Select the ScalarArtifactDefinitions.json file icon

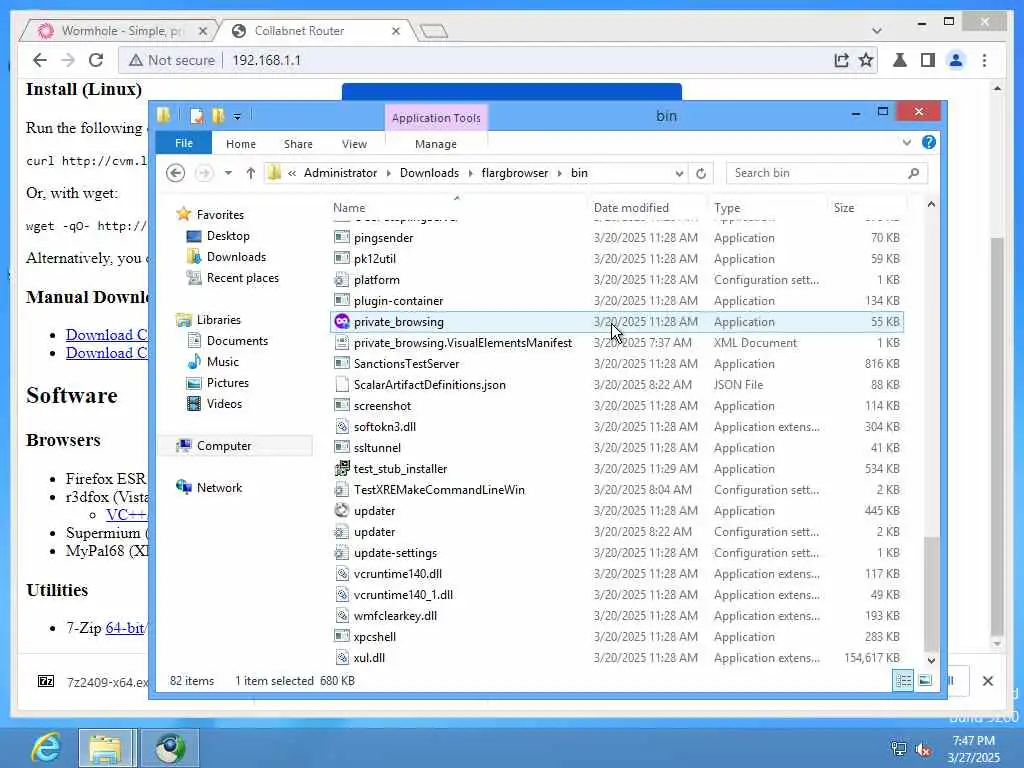click(342, 385)
